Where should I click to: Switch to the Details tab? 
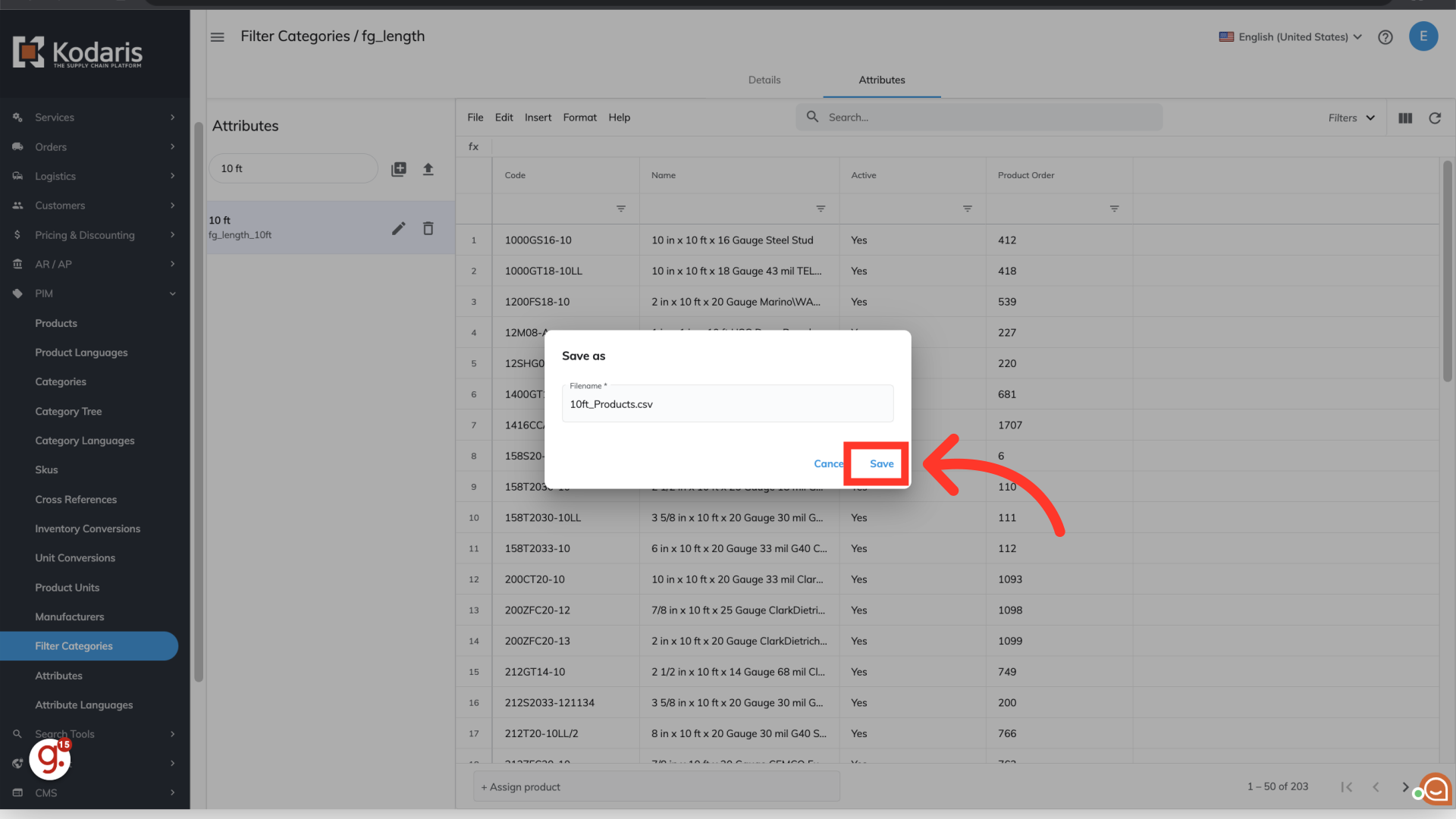pos(764,80)
